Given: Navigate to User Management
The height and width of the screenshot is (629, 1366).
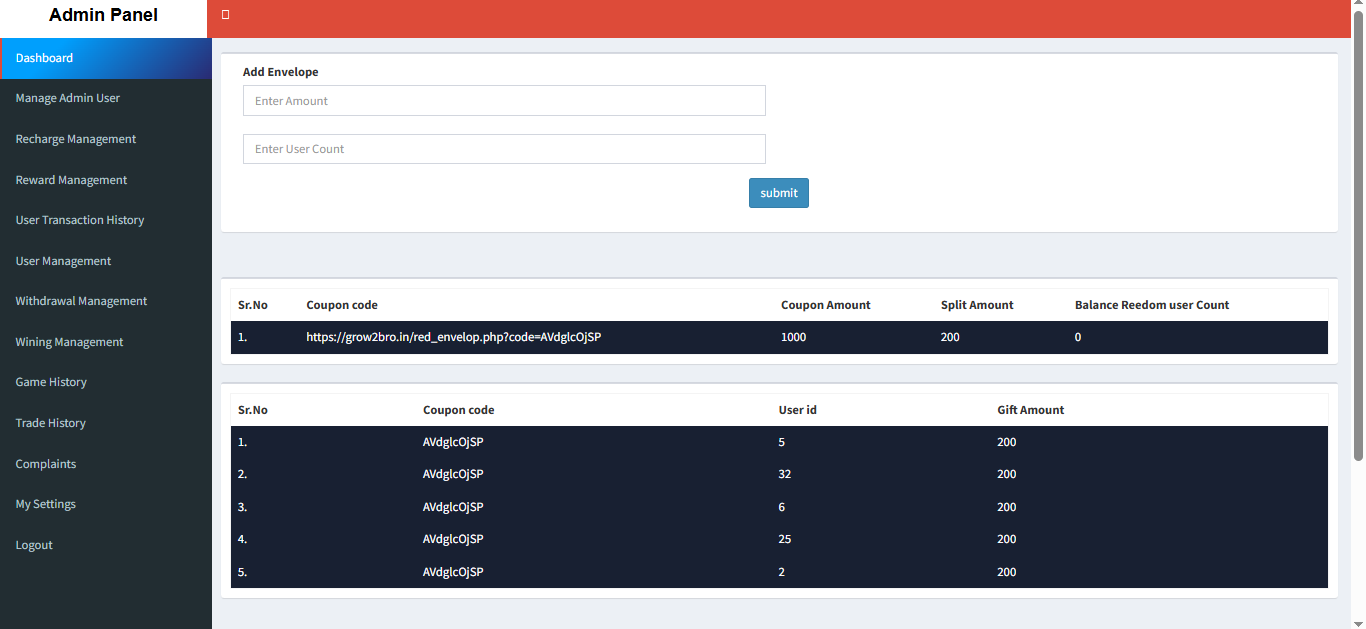Looking at the screenshot, I should pyautogui.click(x=63, y=261).
